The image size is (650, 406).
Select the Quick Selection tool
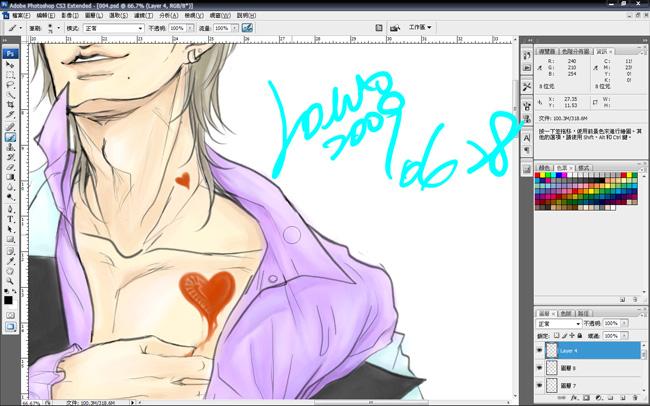(10, 95)
